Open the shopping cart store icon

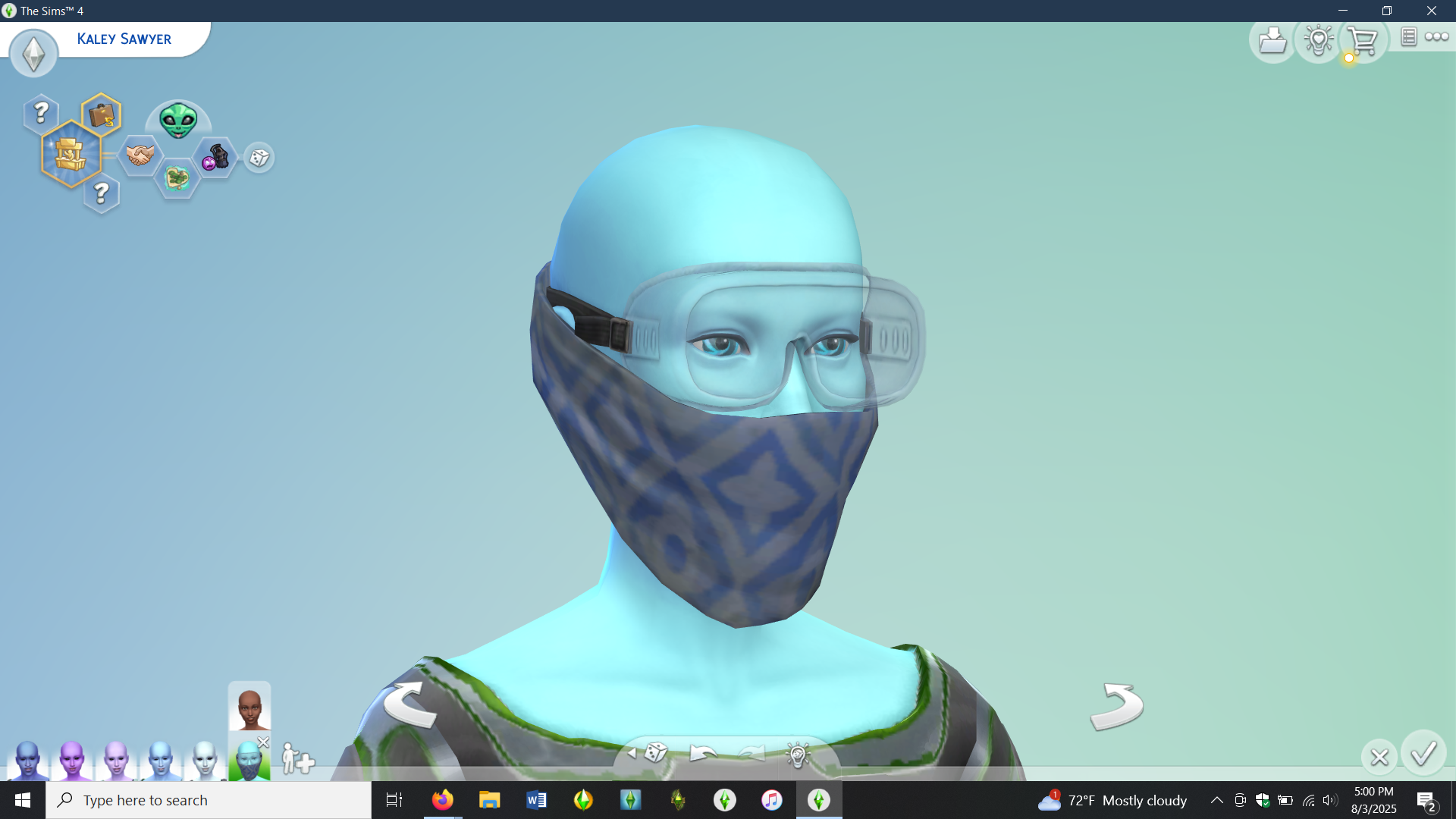(x=1363, y=40)
